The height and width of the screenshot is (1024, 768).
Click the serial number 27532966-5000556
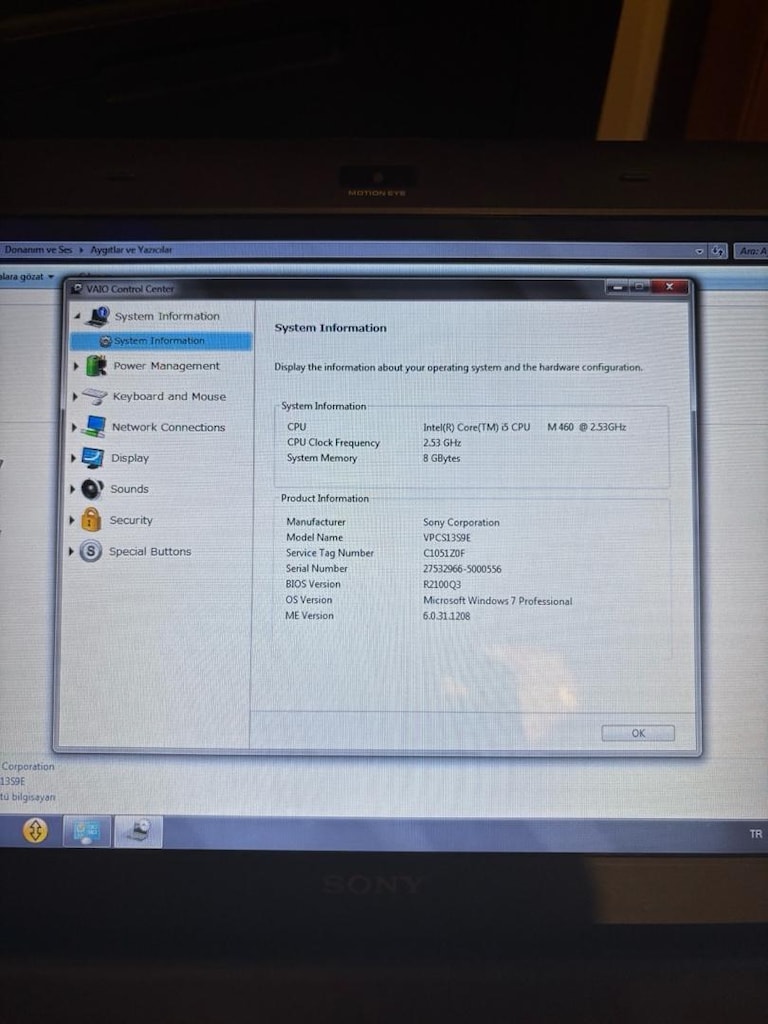pos(462,569)
